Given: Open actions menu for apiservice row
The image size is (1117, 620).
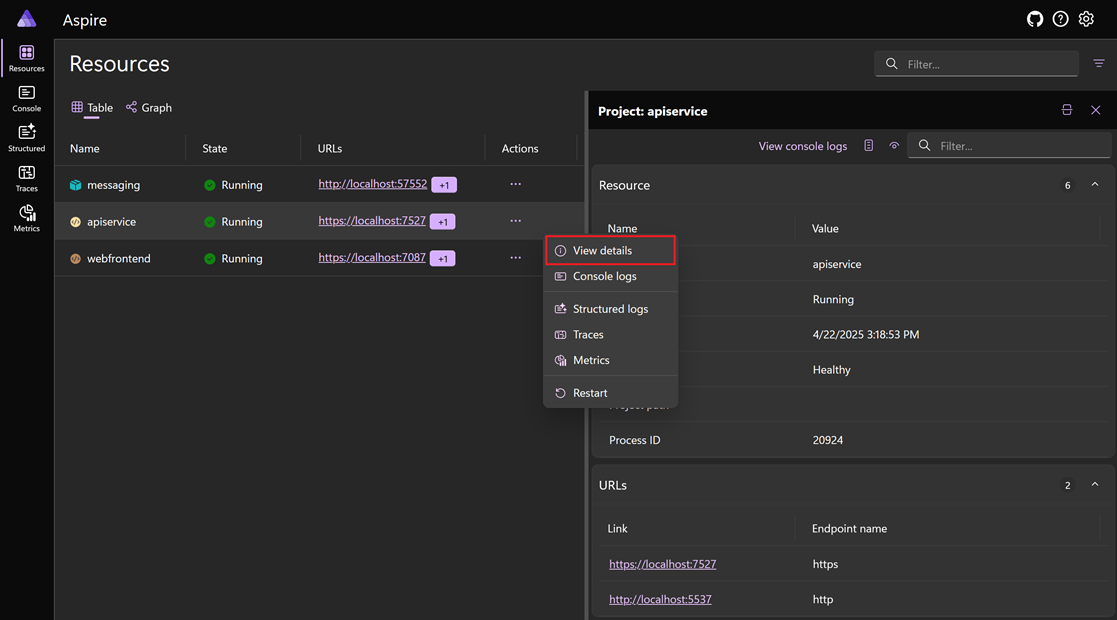Looking at the screenshot, I should pyautogui.click(x=515, y=221).
